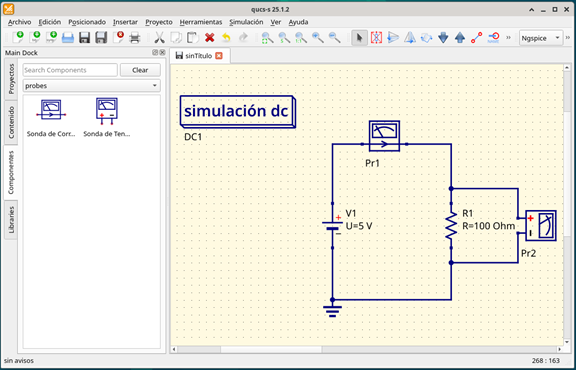
Task: Select the Wire drawing tool
Action: click(476, 37)
